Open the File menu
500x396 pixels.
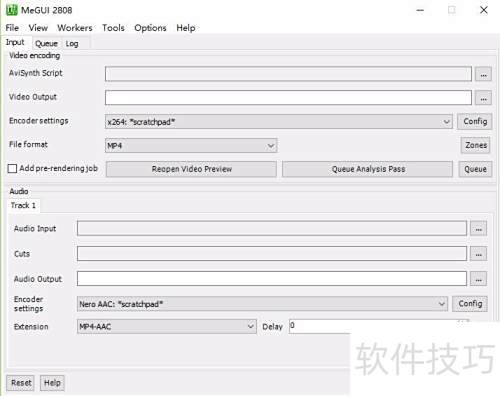12,28
